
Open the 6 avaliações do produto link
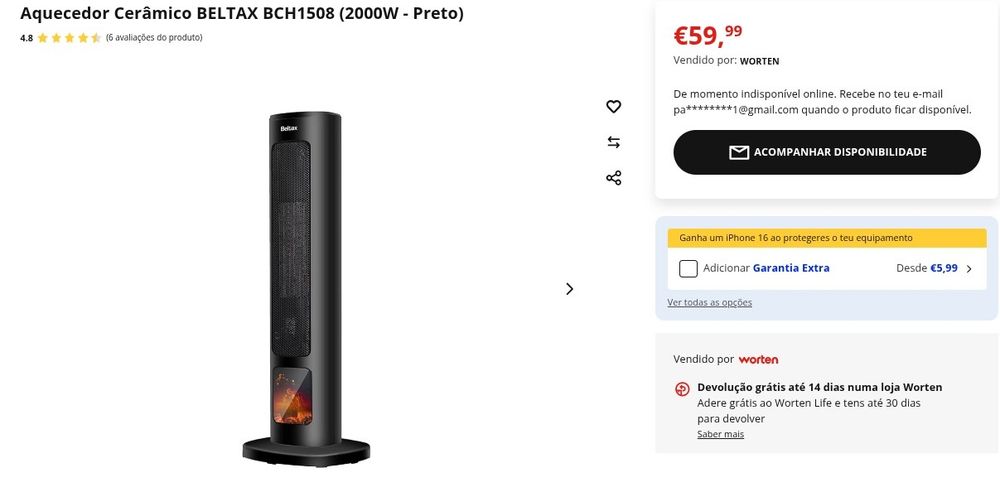(154, 38)
